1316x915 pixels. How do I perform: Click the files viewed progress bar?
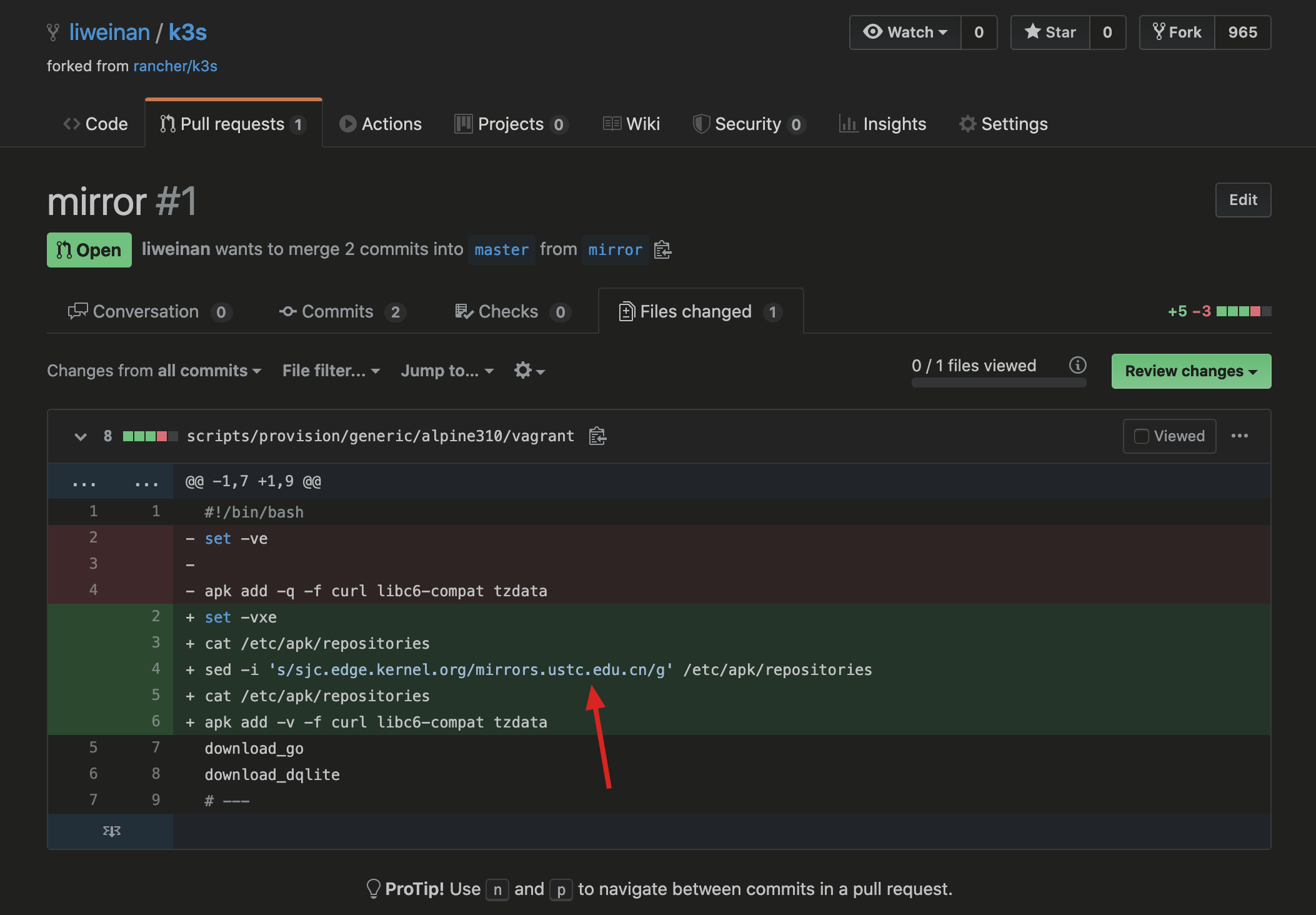[x=998, y=383]
